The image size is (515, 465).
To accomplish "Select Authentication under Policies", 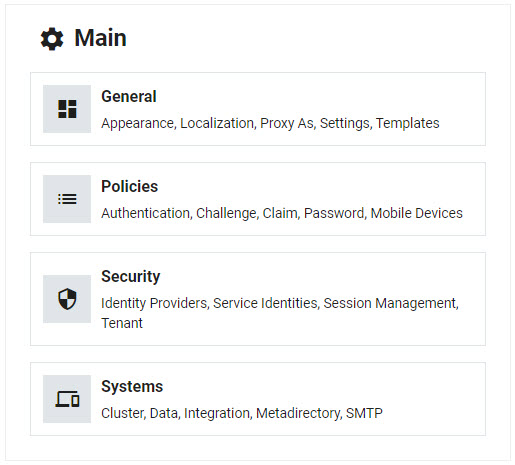I will (146, 213).
